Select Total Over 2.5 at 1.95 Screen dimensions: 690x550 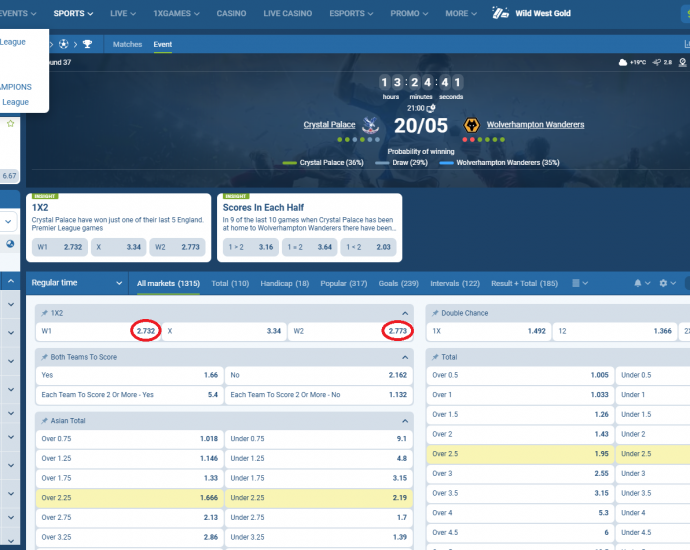(520, 454)
